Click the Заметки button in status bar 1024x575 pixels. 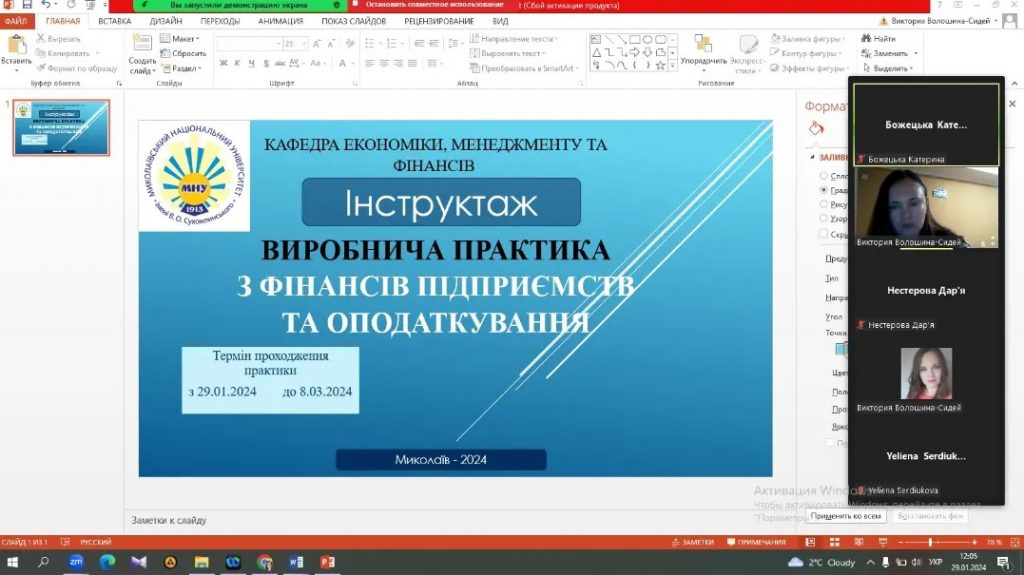coord(693,542)
